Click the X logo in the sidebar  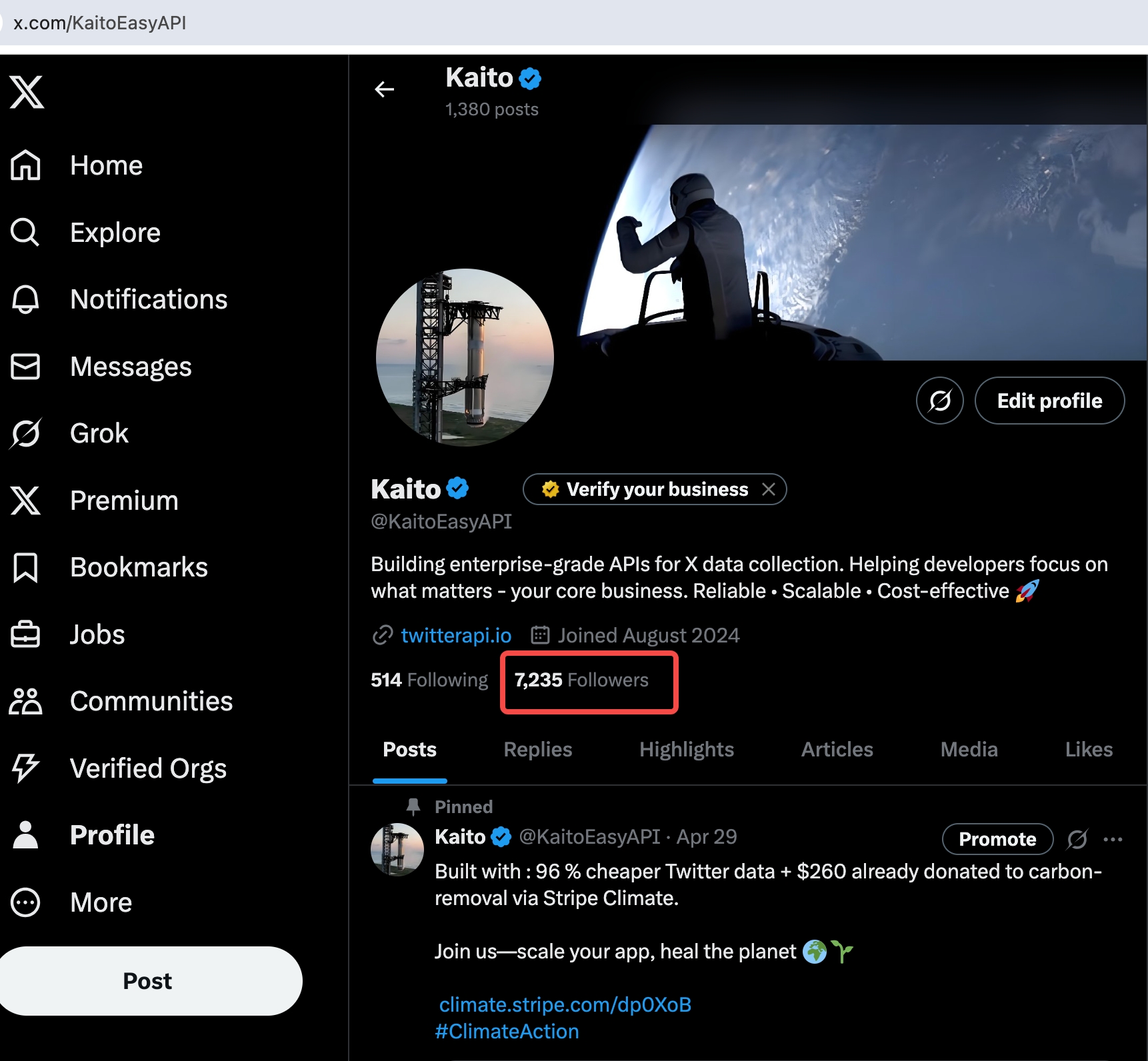pyautogui.click(x=27, y=92)
